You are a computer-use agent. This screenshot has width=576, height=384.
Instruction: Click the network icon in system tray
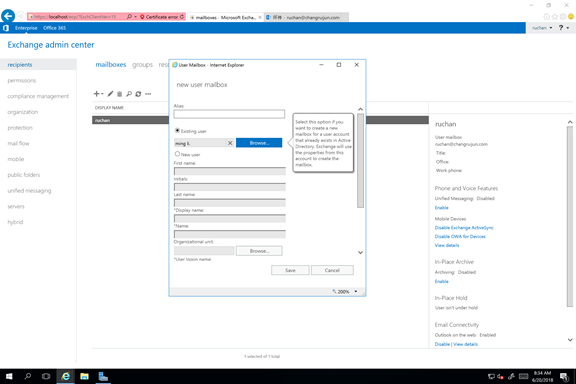pos(491,376)
